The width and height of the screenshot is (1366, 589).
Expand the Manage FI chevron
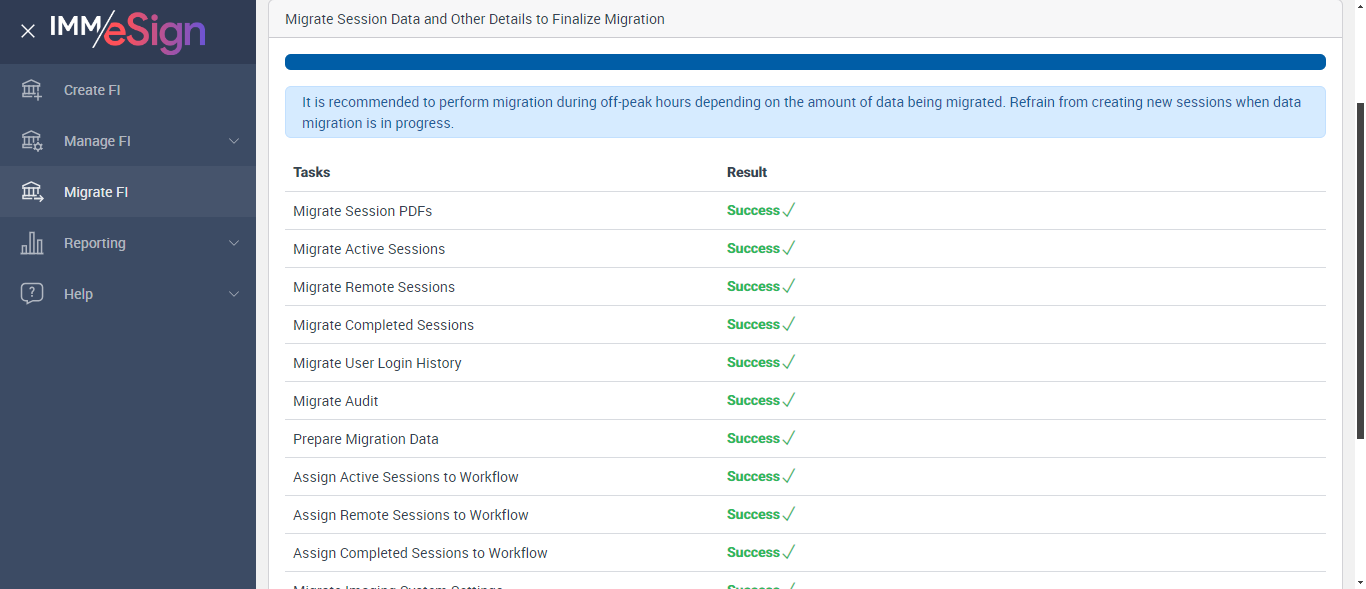click(234, 141)
